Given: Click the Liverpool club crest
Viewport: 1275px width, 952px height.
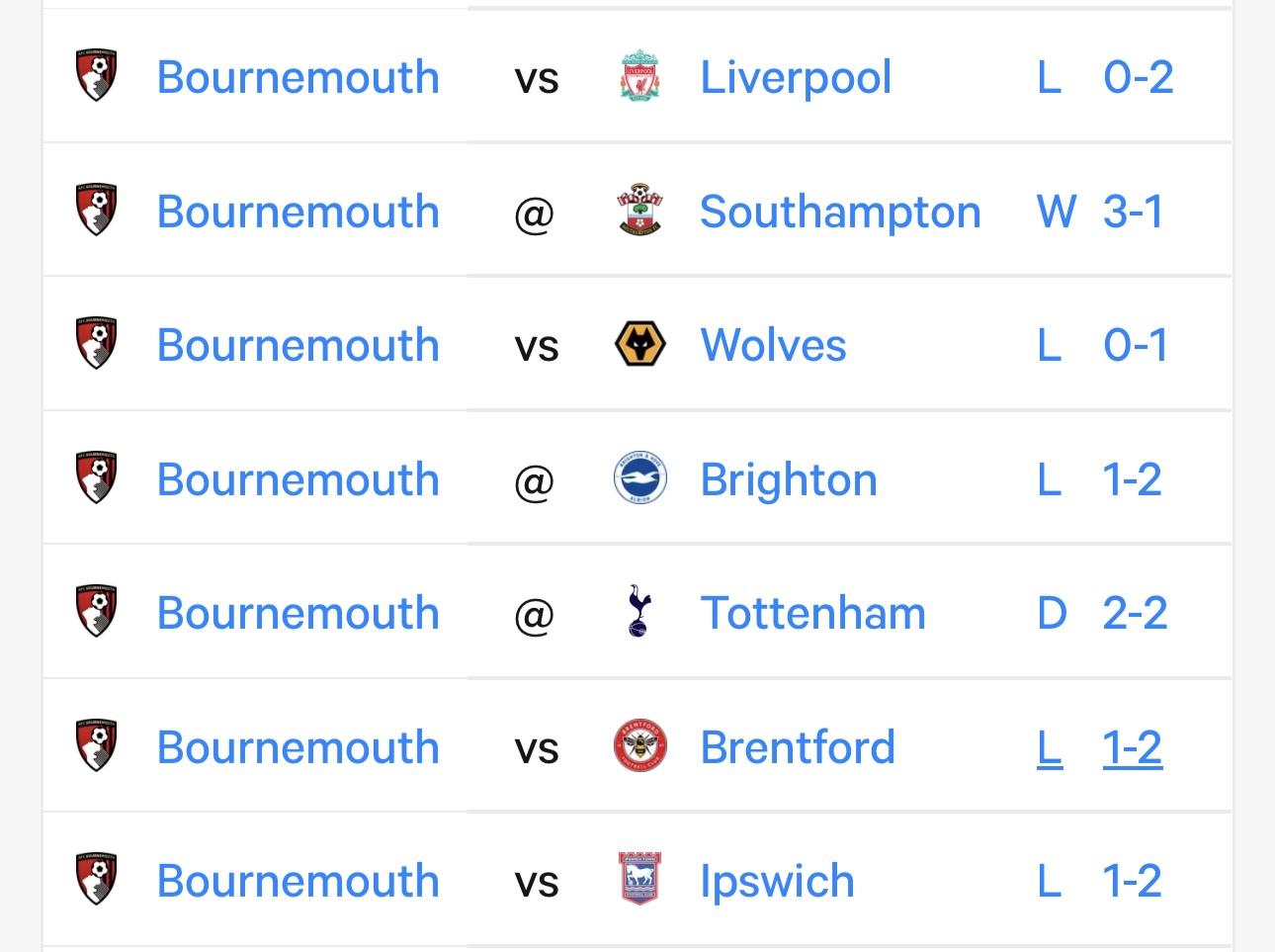Looking at the screenshot, I should 639,76.
